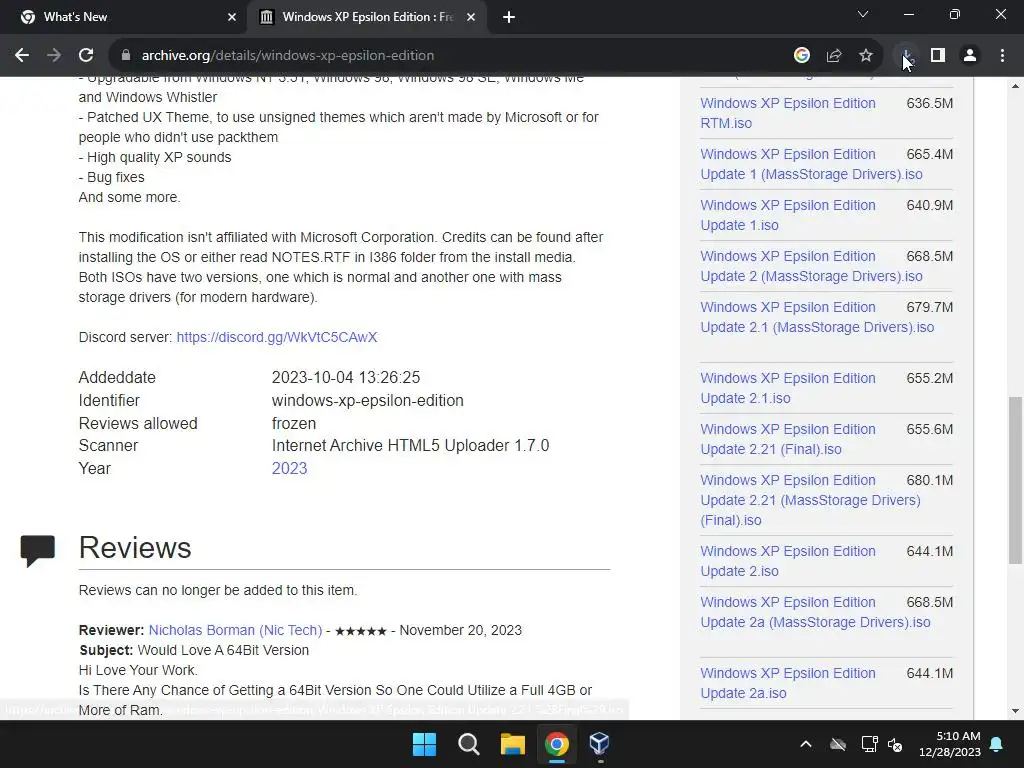Download Epsilon Edition Update 2.iso
The height and width of the screenshot is (768, 1024).
[x=788, y=561]
